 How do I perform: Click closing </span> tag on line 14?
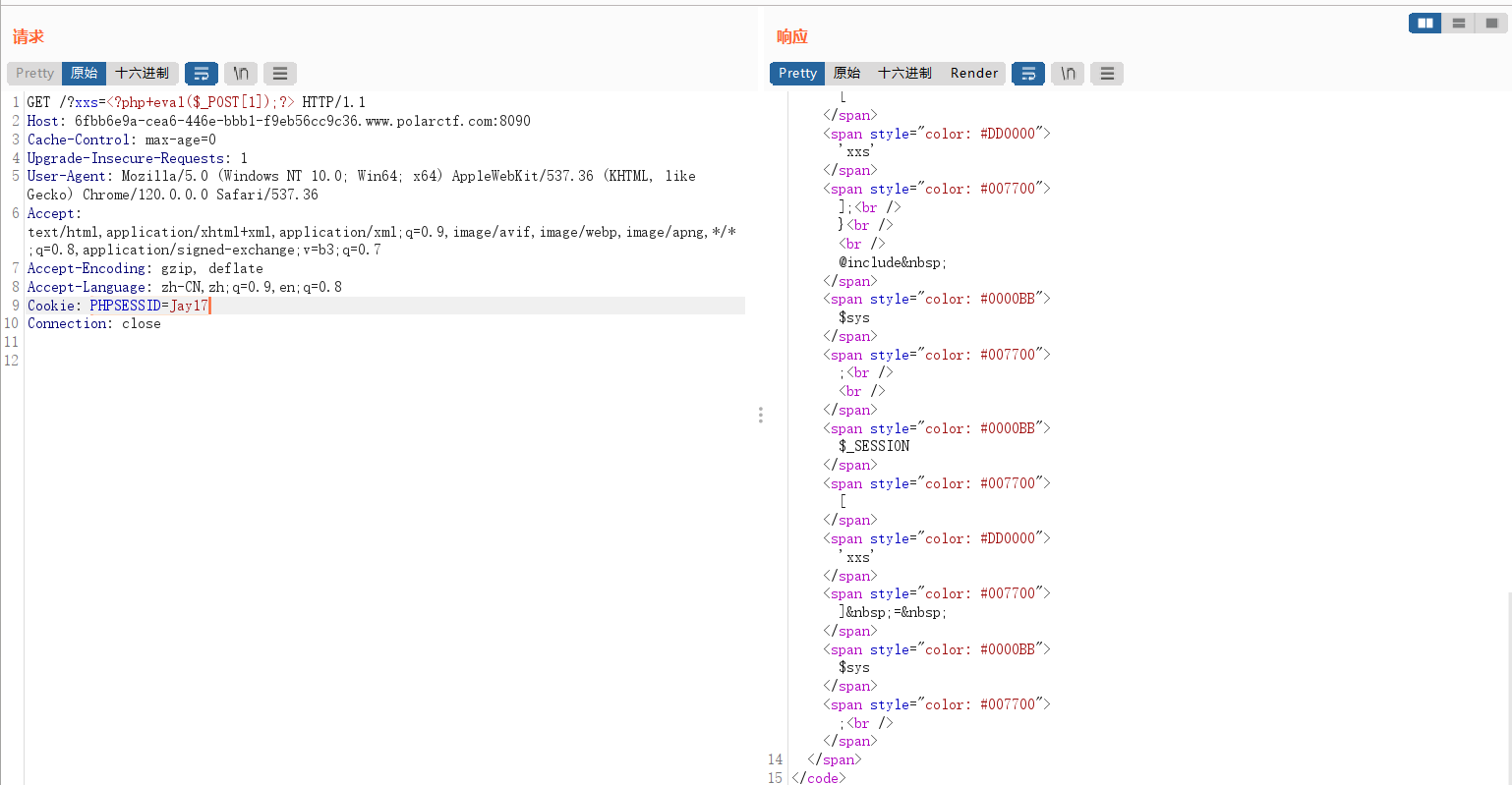tap(835, 759)
